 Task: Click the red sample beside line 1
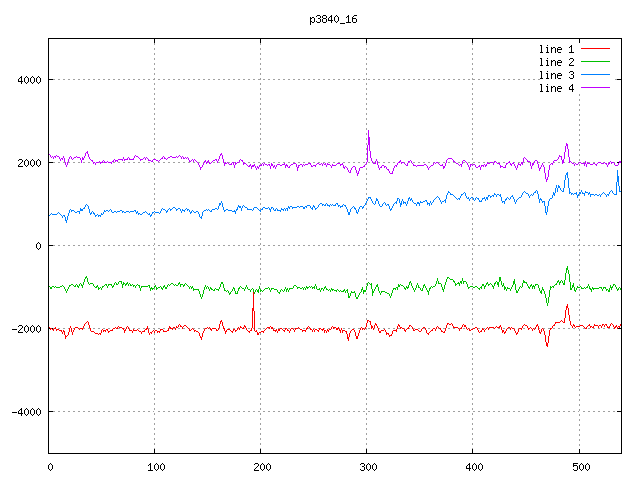[x=595, y=48]
